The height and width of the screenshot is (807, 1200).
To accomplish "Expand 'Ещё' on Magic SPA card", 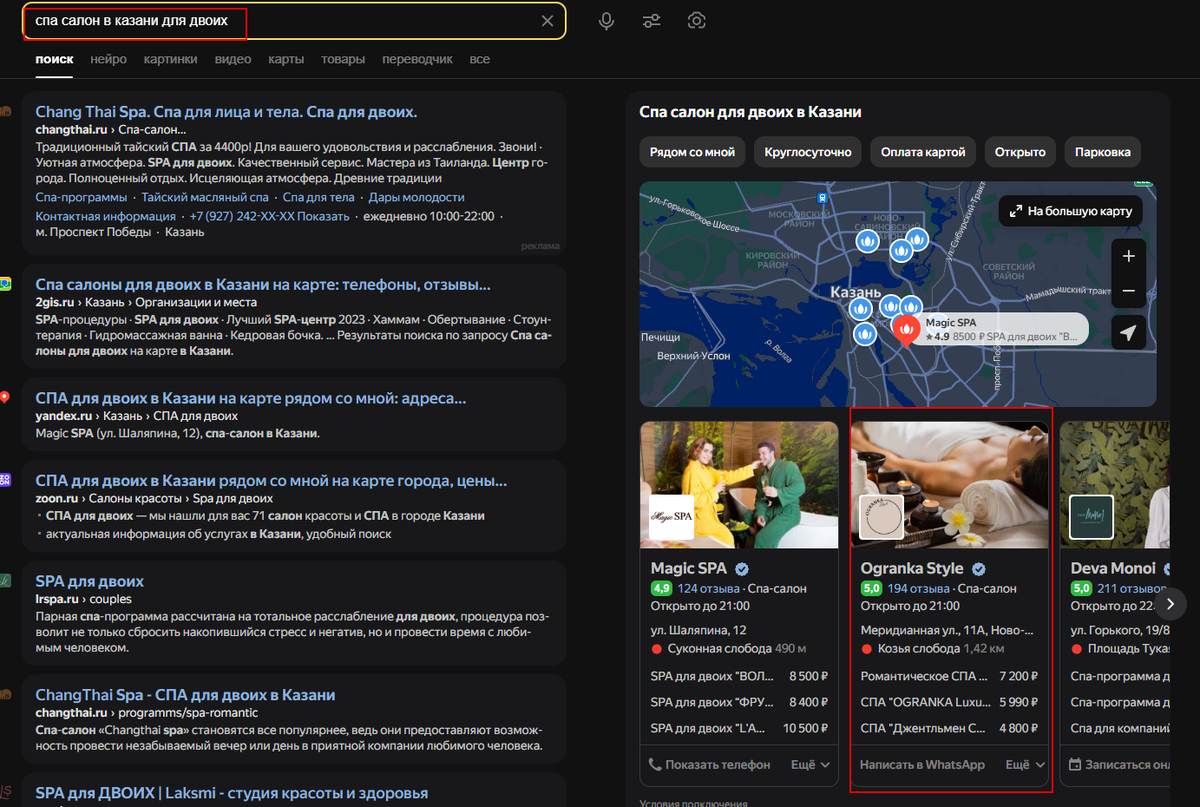I will tap(810, 765).
